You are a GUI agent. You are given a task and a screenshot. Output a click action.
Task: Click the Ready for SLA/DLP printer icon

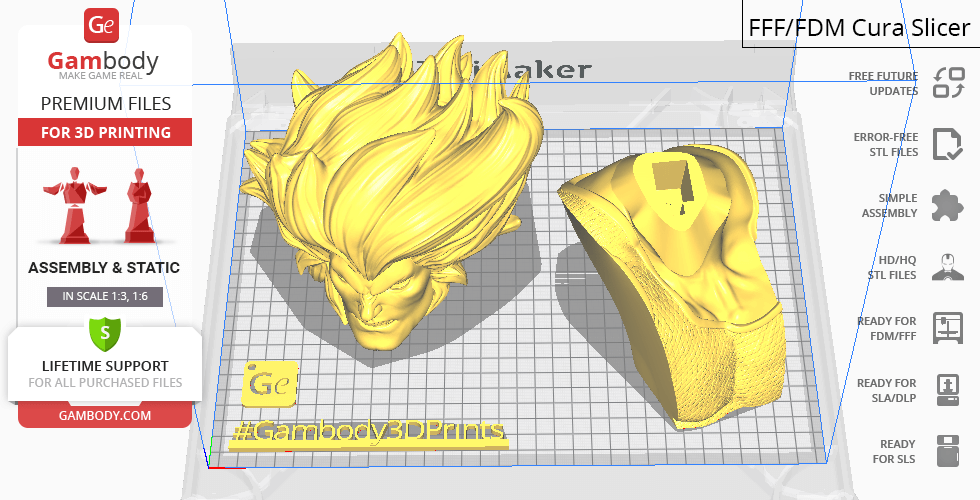pos(947,389)
